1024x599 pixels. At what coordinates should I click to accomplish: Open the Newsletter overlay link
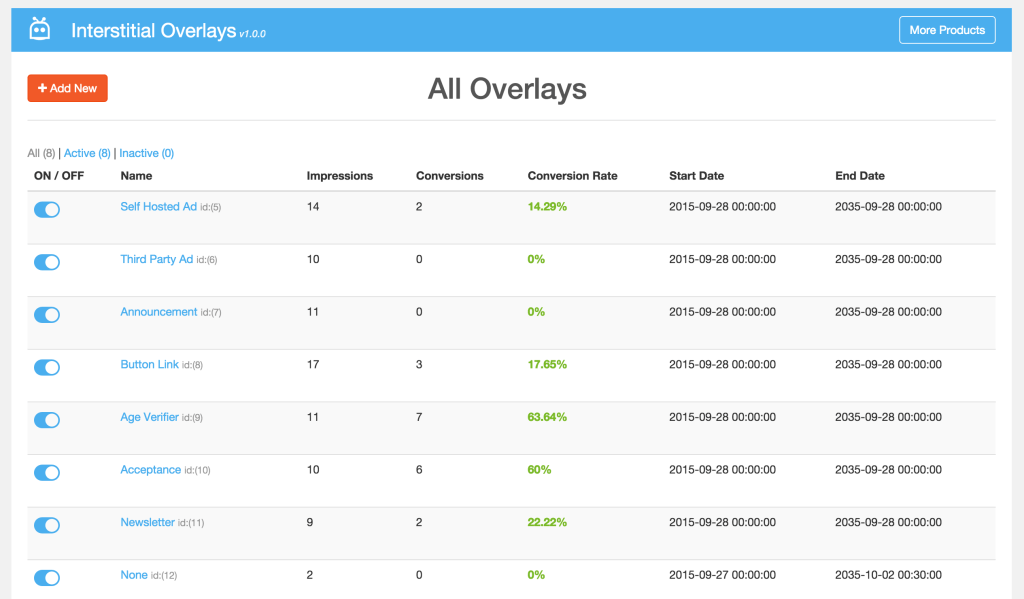pyautogui.click(x=147, y=522)
